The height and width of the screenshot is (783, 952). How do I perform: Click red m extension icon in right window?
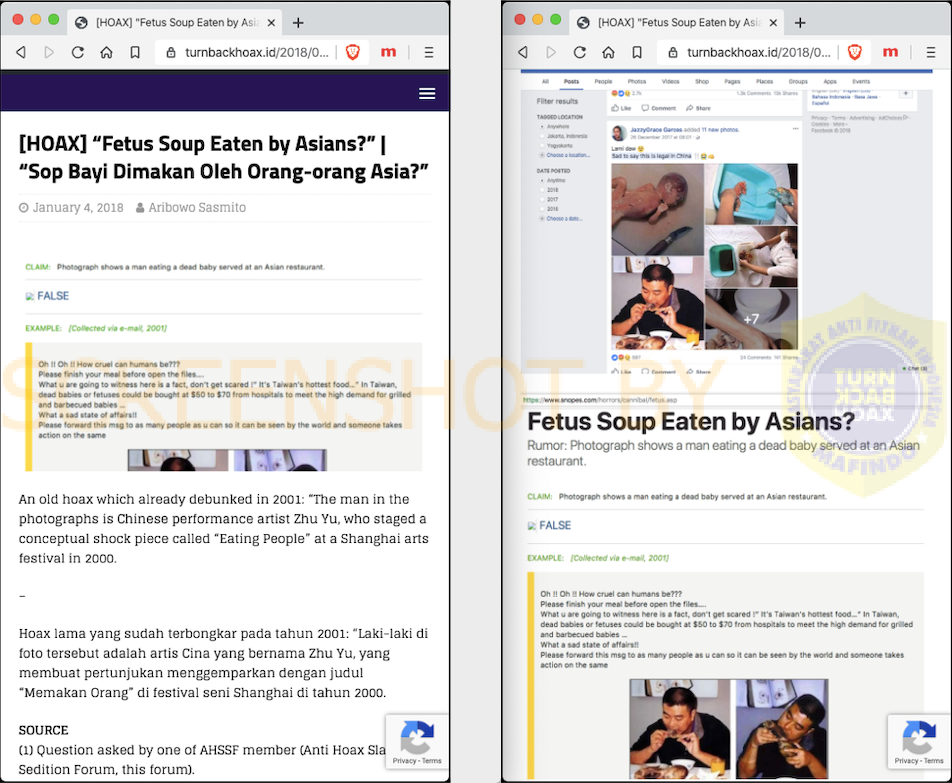click(891, 52)
